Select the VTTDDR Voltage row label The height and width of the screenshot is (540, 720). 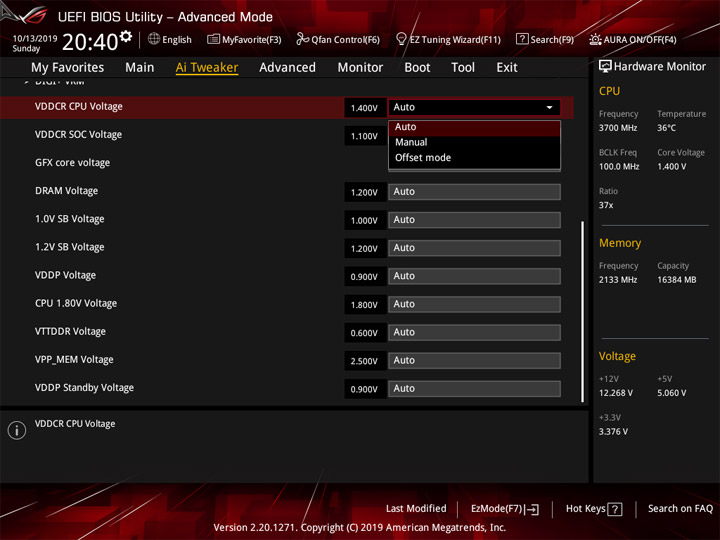70,331
